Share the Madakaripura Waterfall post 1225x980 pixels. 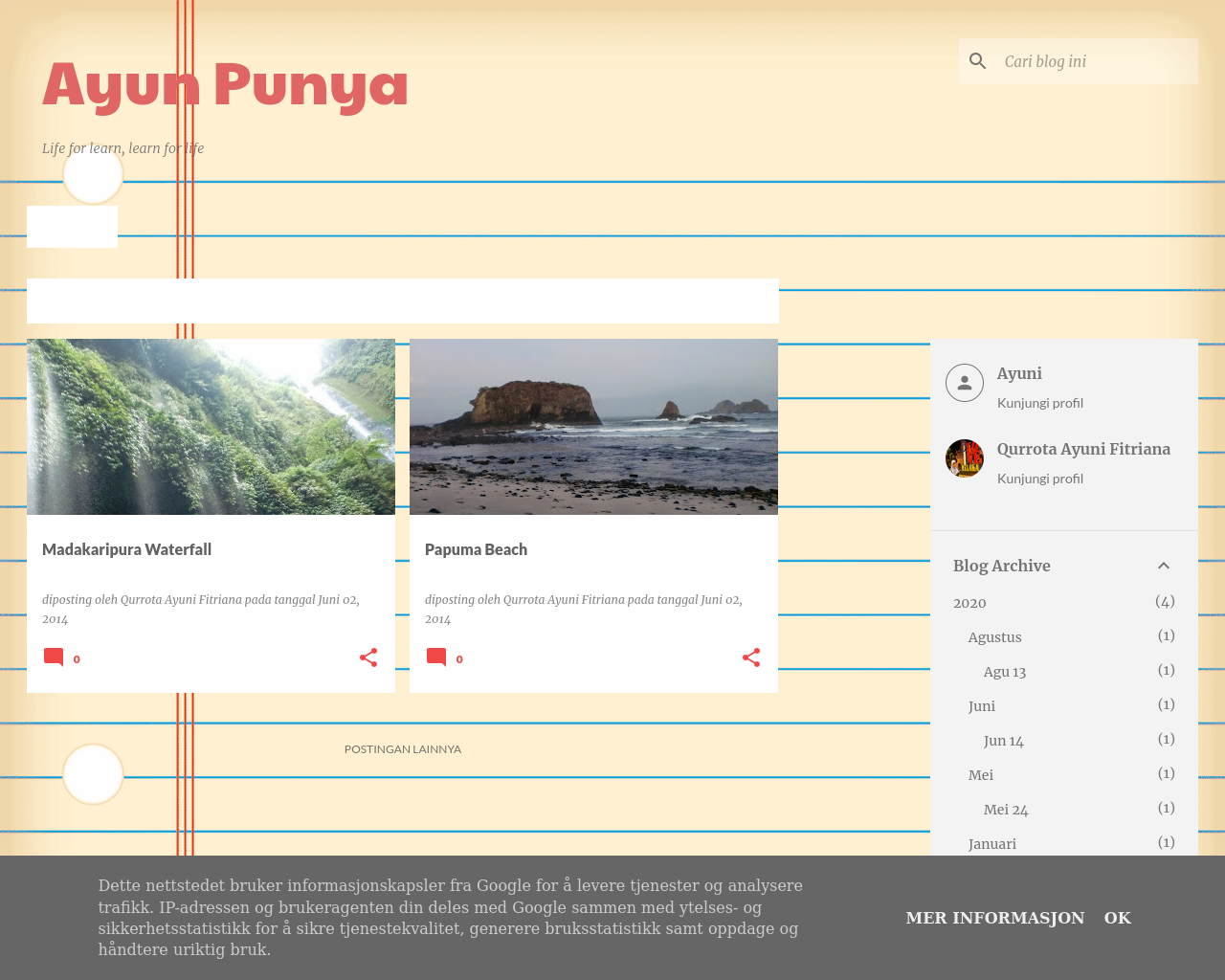pos(368,657)
